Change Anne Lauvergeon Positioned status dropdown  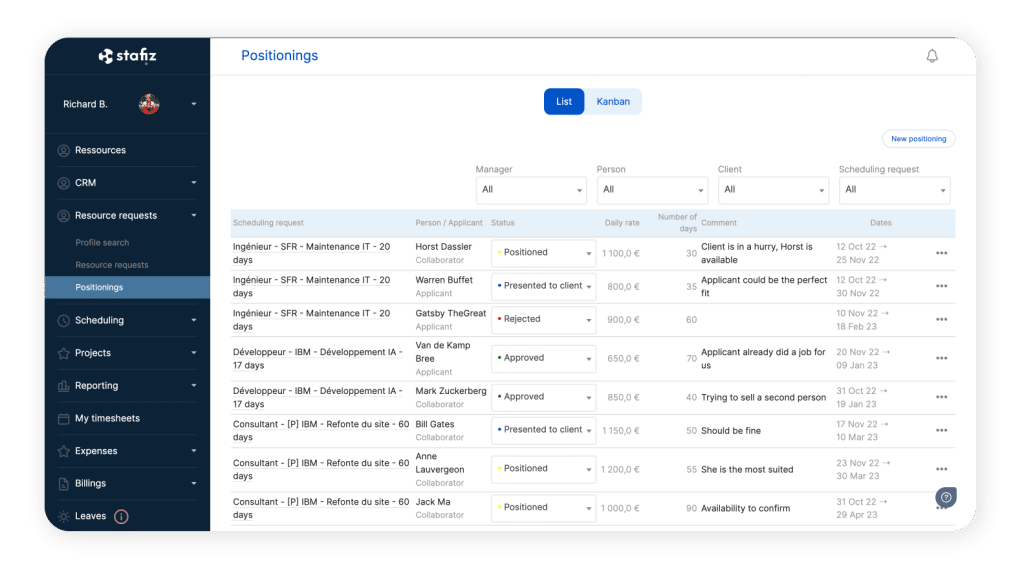tap(543, 469)
